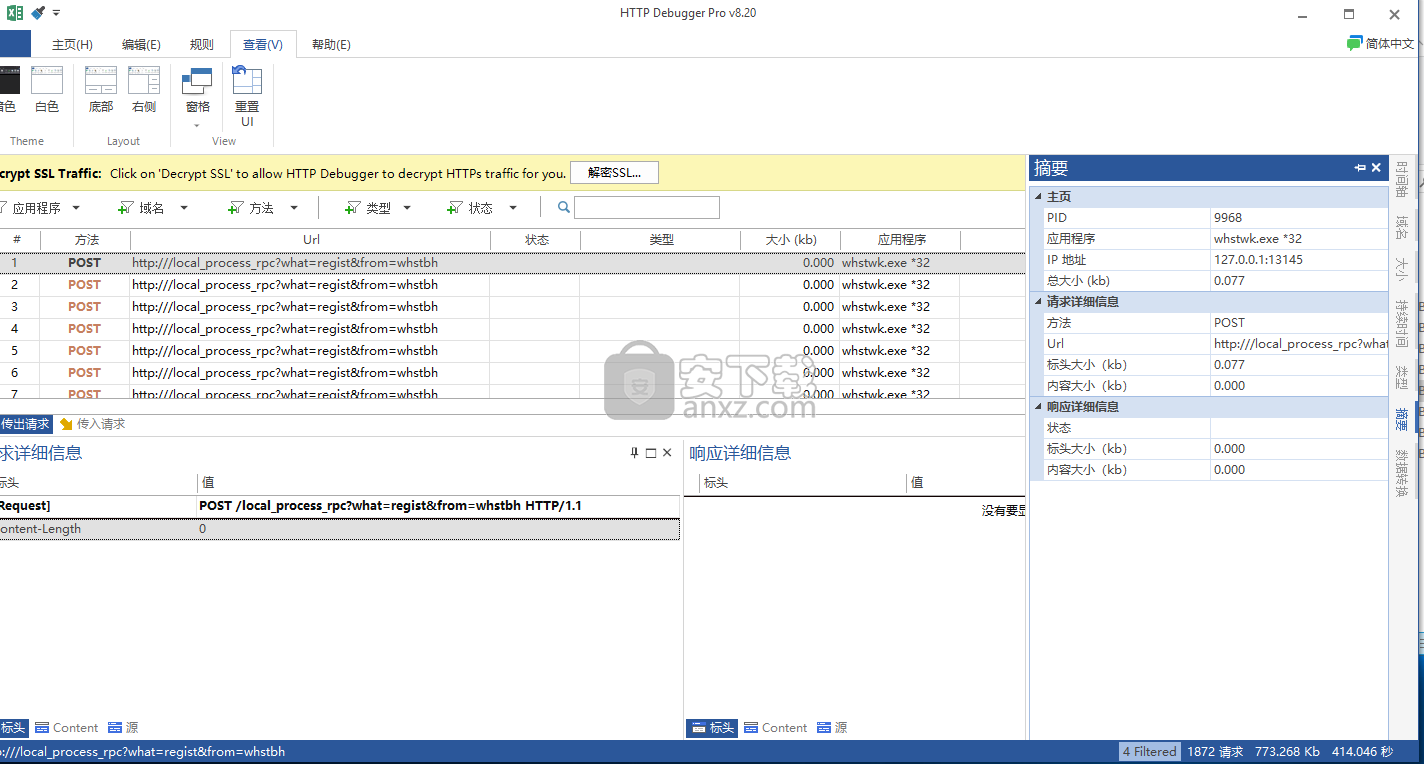This screenshot has height=764, width=1424.
Task: Open the 主页(H) ribbon tab
Action: pos(72,44)
